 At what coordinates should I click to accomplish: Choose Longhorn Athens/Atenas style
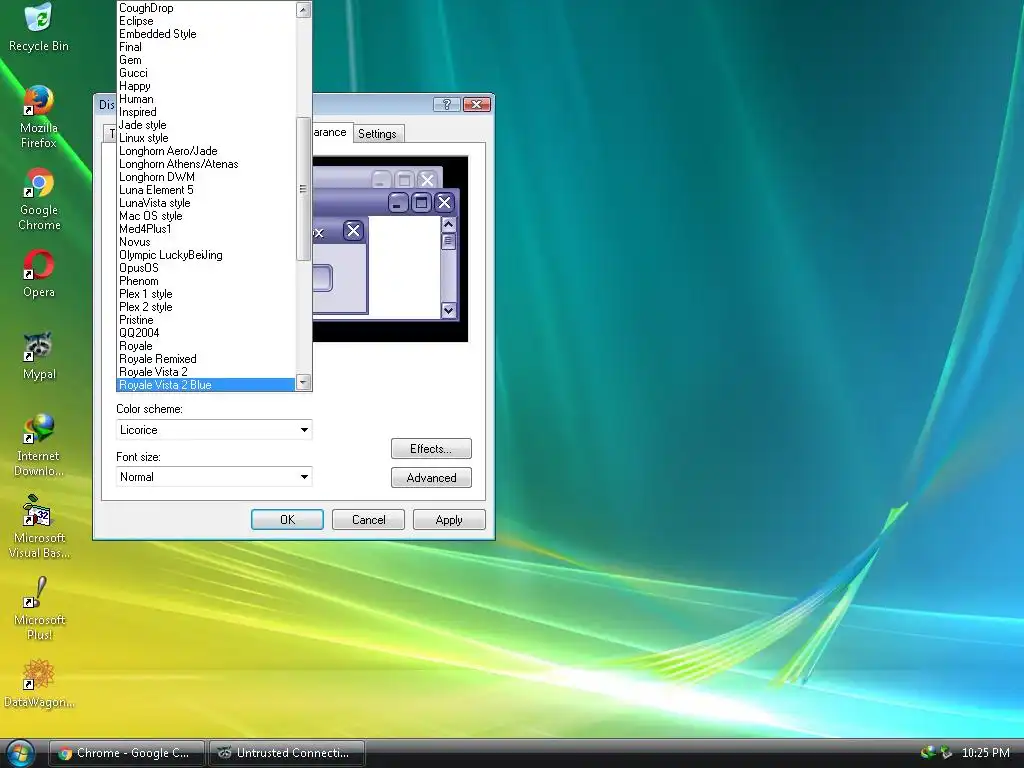click(x=206, y=164)
